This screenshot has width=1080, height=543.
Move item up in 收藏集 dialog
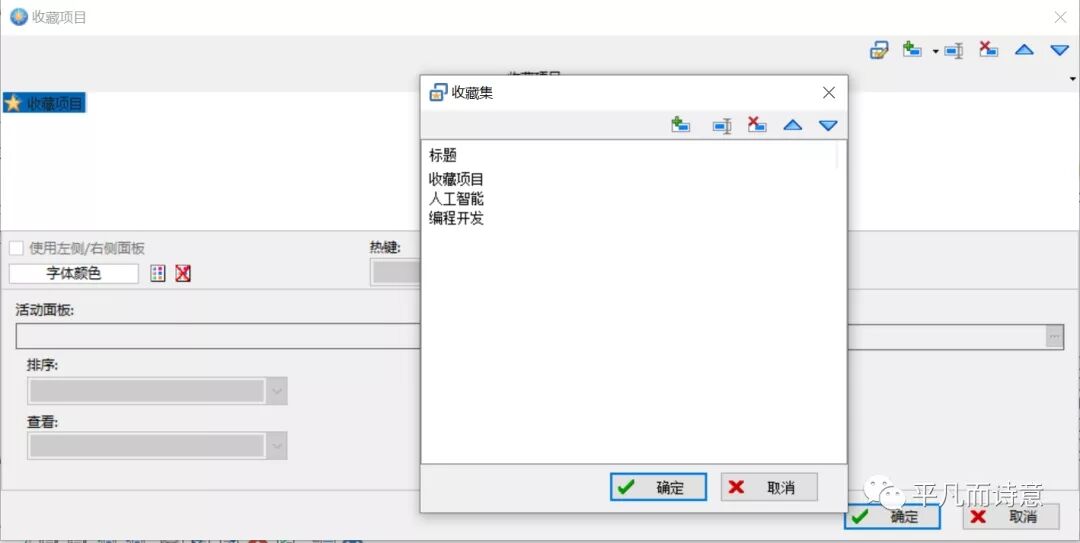(x=792, y=125)
